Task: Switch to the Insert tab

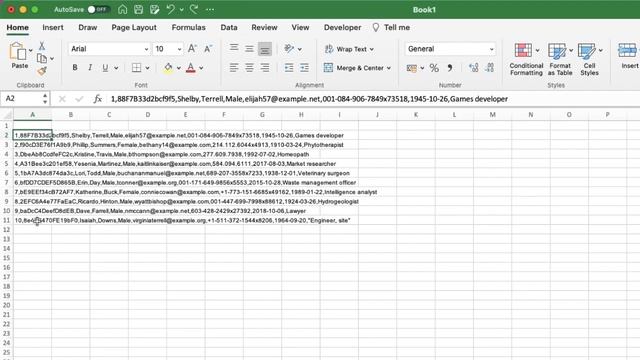Action: click(x=53, y=27)
